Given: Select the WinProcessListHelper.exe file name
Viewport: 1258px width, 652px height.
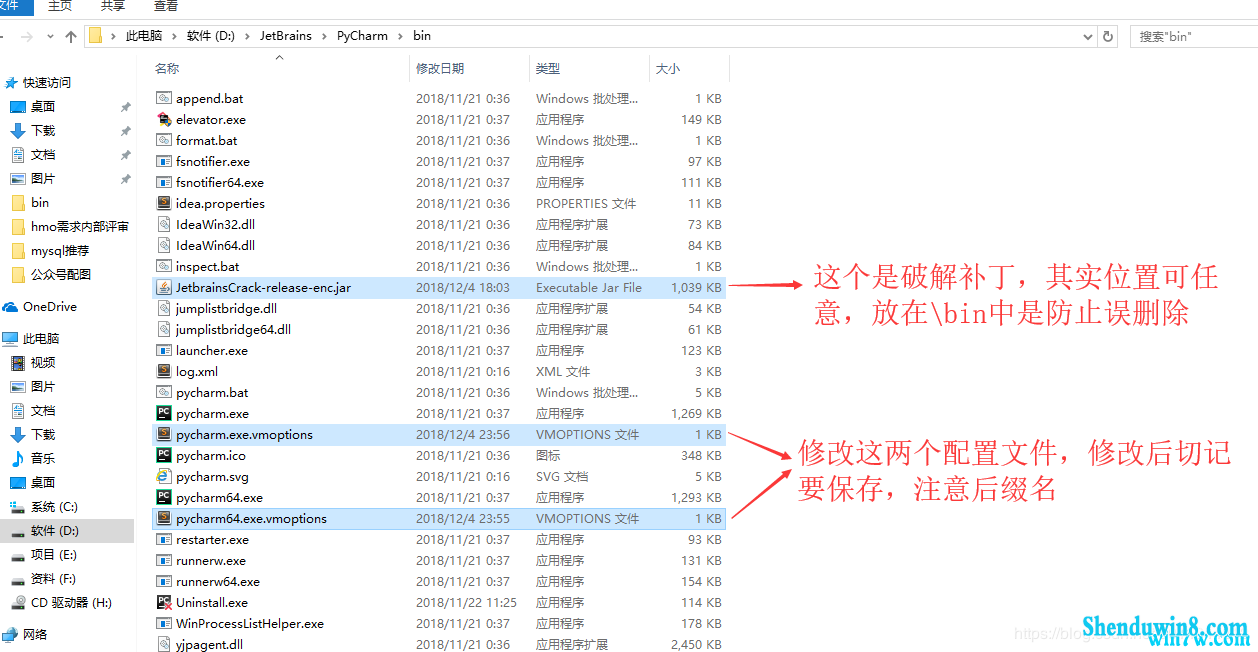Looking at the screenshot, I should [x=250, y=623].
